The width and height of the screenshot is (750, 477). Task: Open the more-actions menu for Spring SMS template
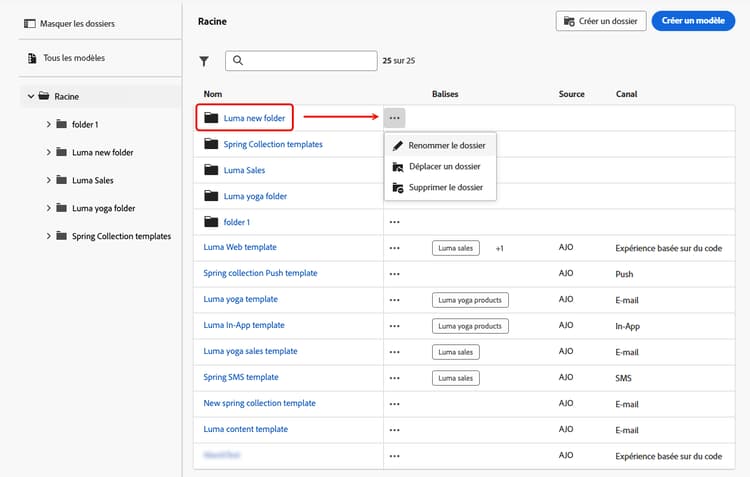[394, 377]
